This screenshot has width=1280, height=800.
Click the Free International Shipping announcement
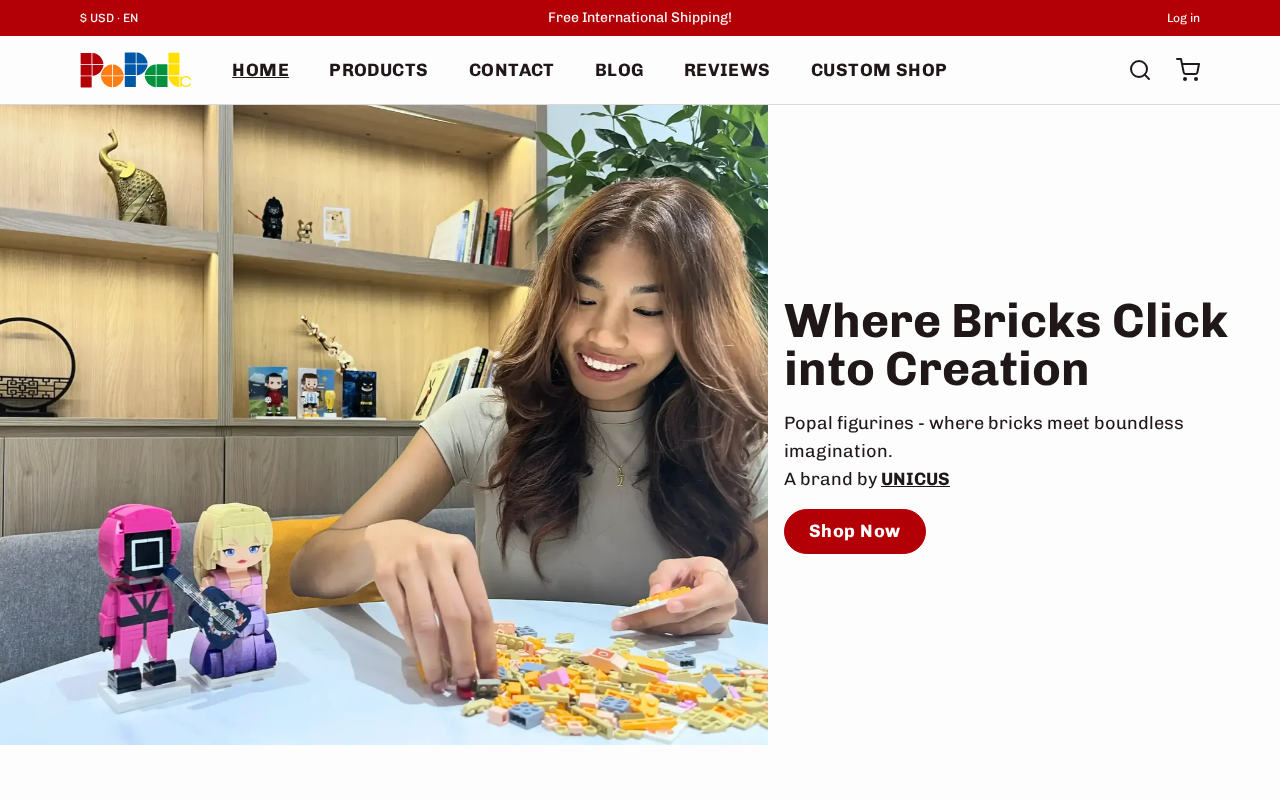640,18
